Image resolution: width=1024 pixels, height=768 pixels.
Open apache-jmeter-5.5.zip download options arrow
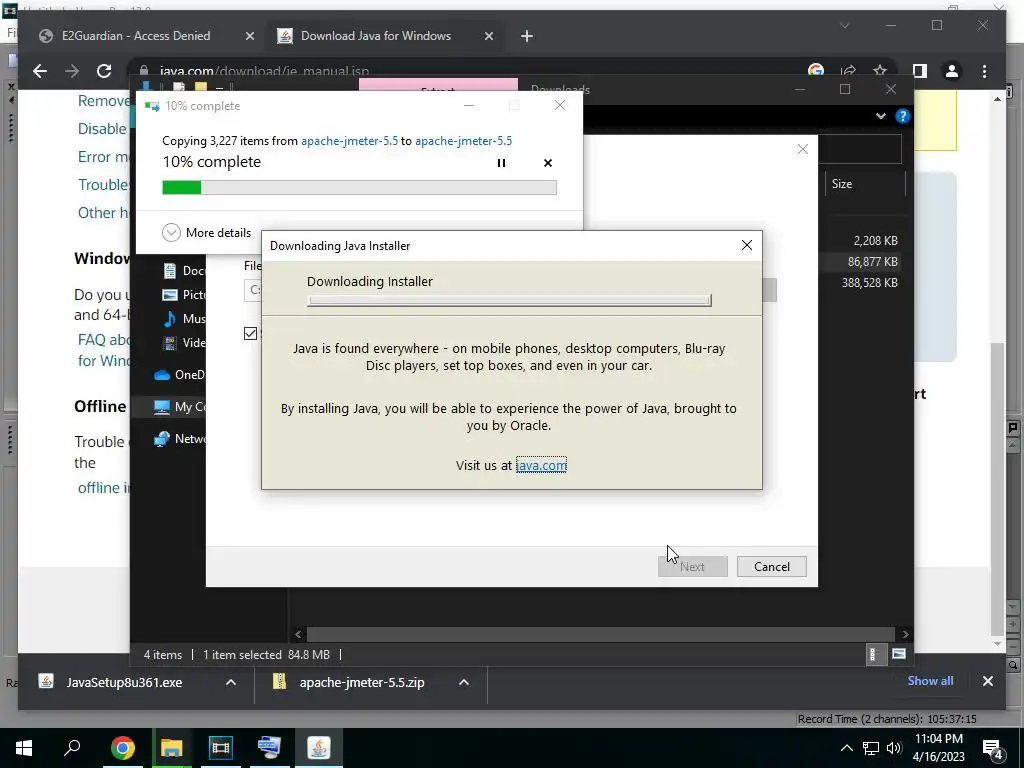point(464,682)
